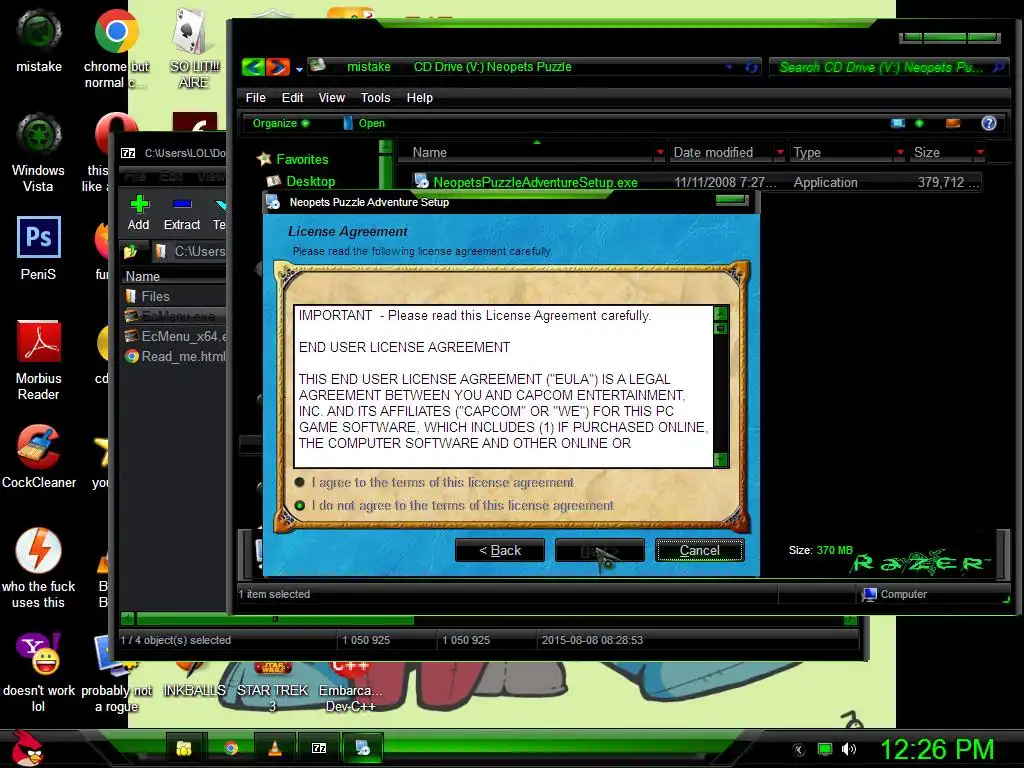Open the Edit menu in Explorer
The image size is (1024, 768).
point(292,98)
